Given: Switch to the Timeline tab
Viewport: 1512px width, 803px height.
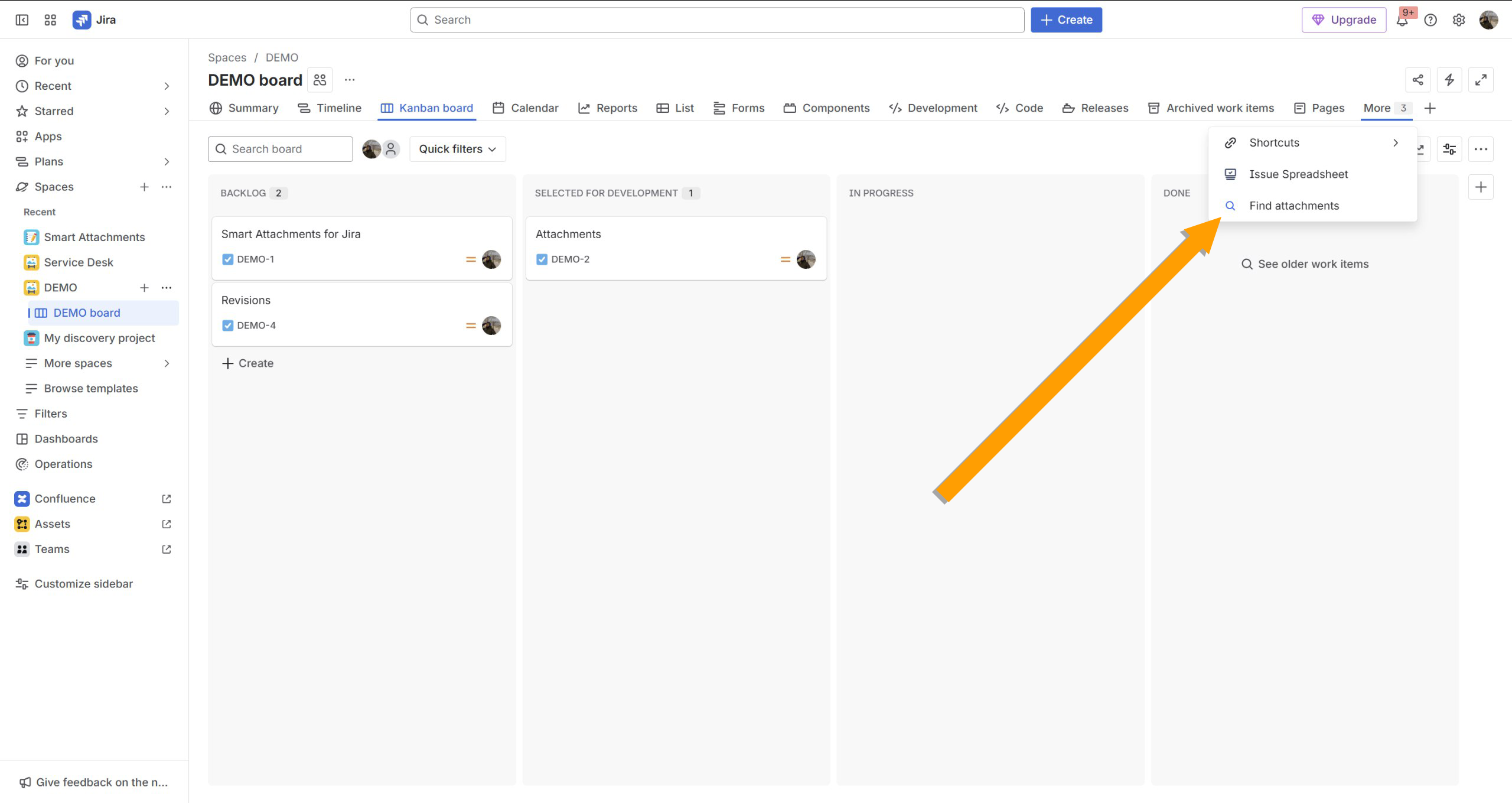Looking at the screenshot, I should point(330,108).
